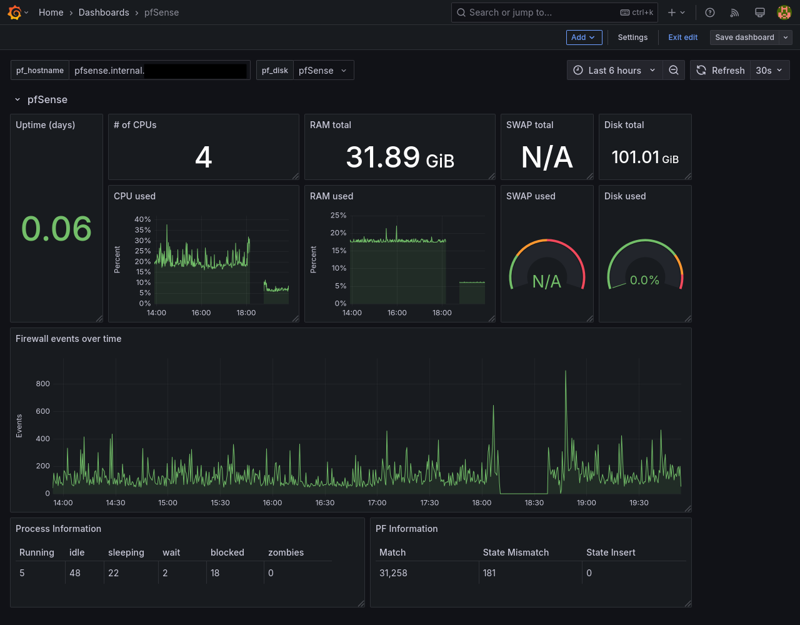The image size is (800, 625).
Task: Click the zombies column header
Action: tap(286, 553)
